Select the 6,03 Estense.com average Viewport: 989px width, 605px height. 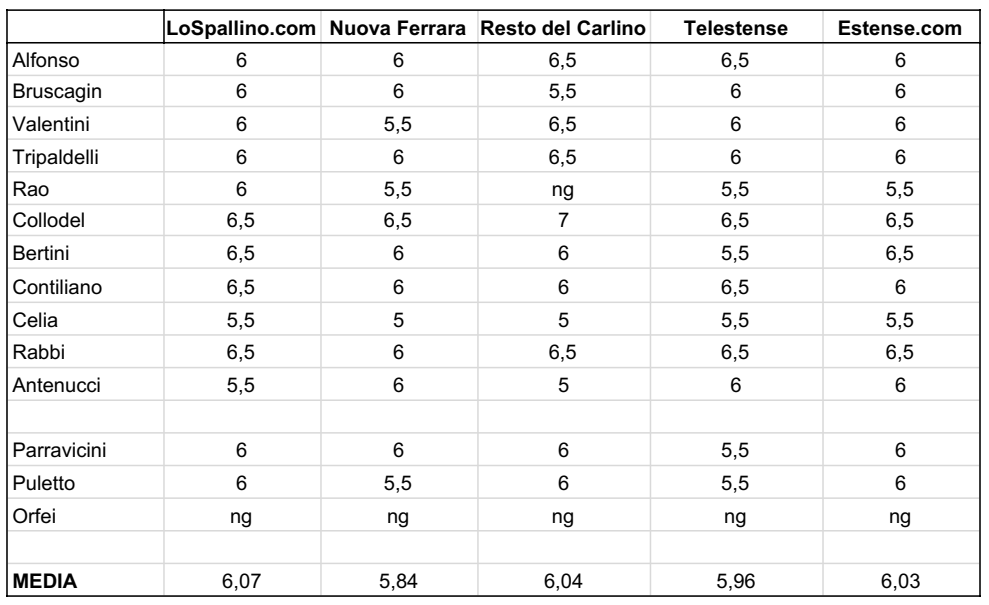(x=900, y=580)
